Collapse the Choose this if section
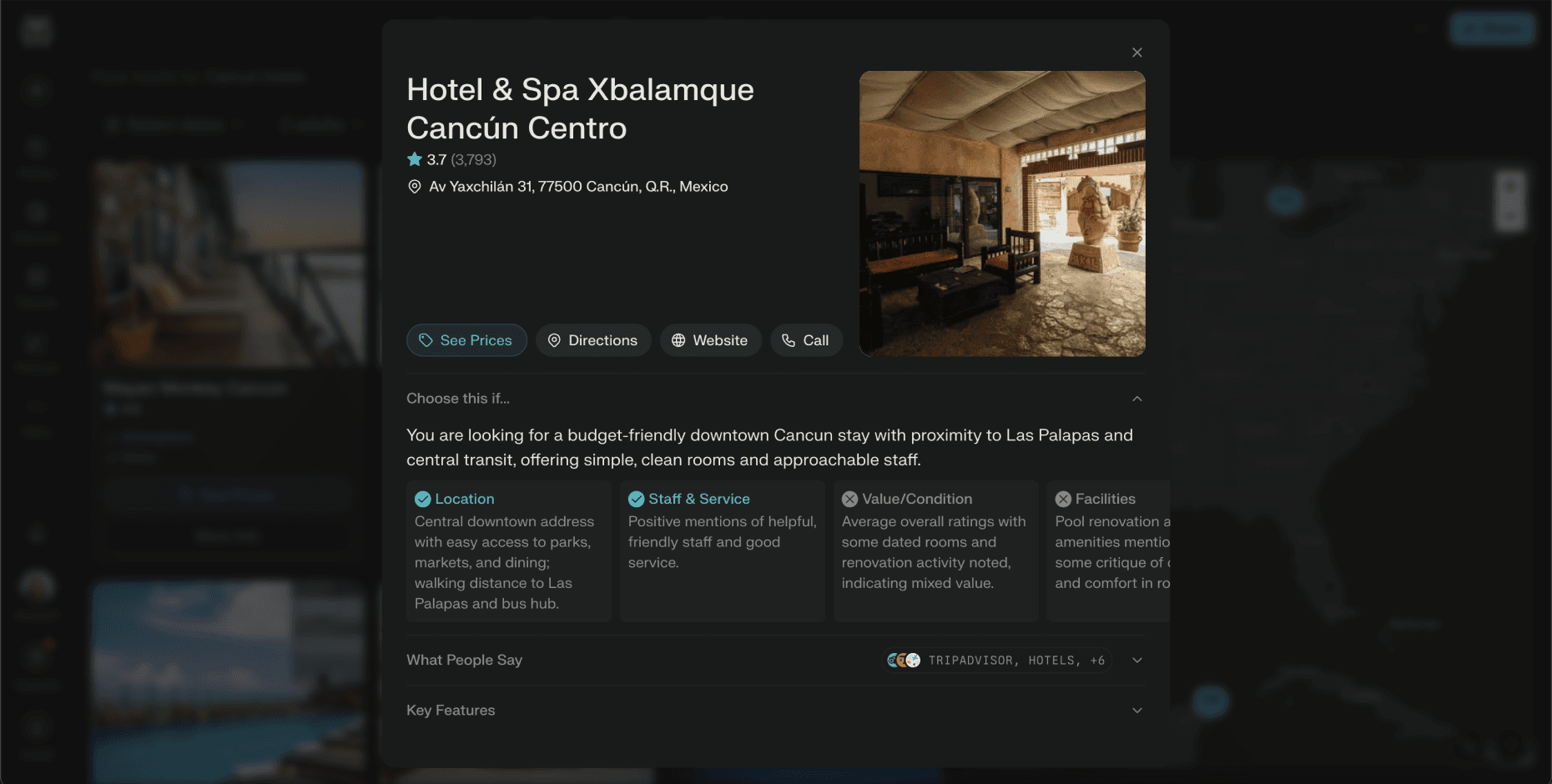 (1136, 399)
